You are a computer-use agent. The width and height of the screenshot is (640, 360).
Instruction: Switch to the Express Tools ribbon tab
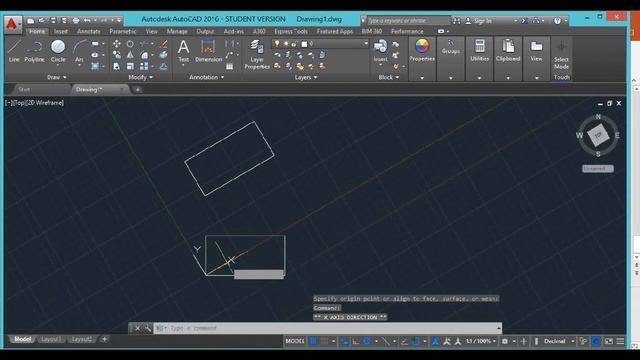pos(291,31)
